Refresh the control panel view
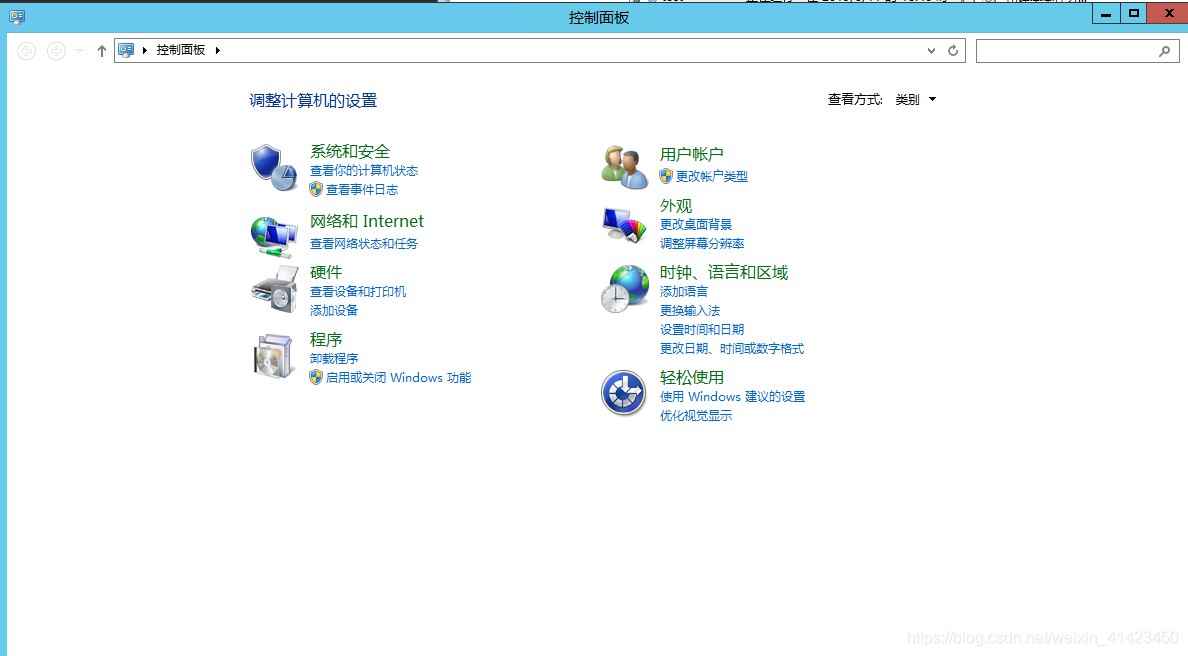The height and width of the screenshot is (656, 1188). point(953,51)
